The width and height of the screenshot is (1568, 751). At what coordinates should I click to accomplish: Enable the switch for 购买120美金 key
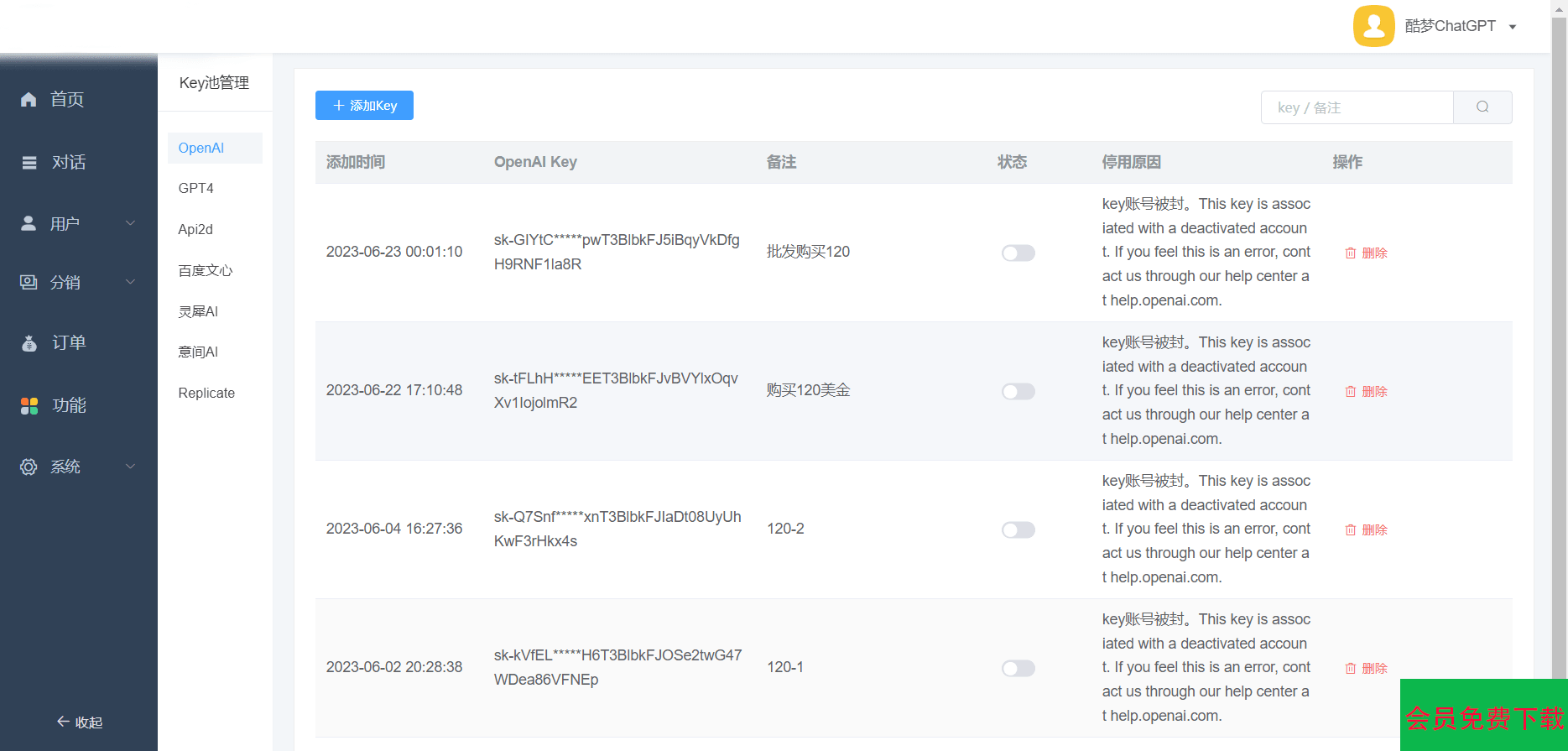pos(1018,391)
